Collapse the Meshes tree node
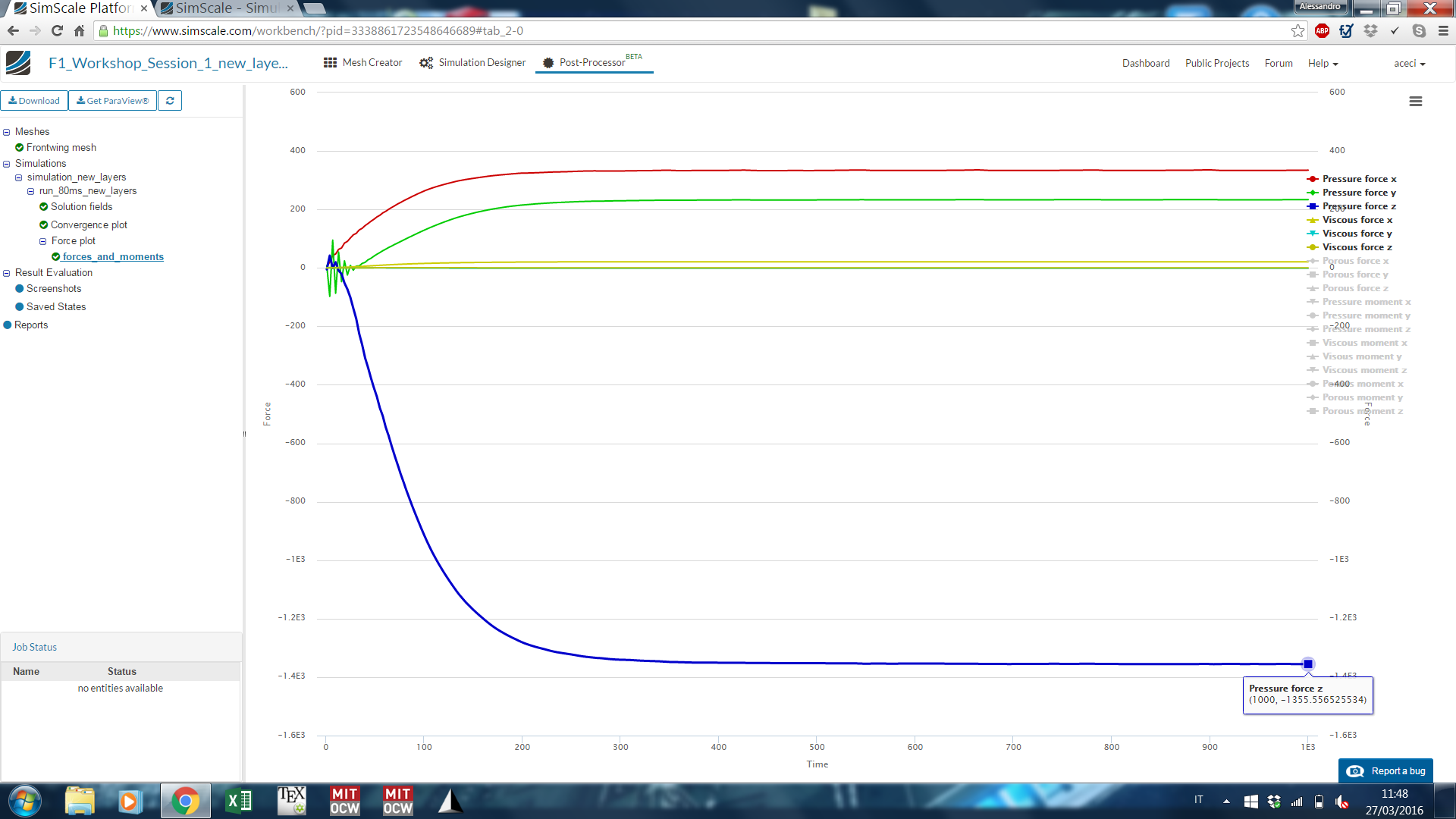Screen dimensions: 1456x819 [7, 132]
